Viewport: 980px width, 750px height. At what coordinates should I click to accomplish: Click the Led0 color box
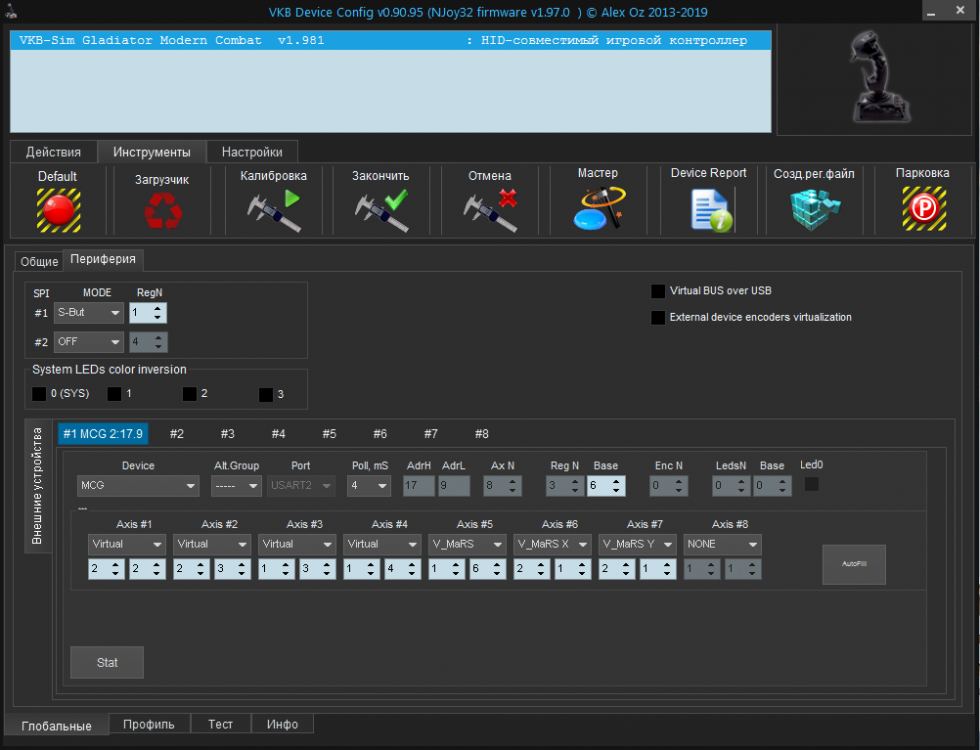(x=811, y=484)
